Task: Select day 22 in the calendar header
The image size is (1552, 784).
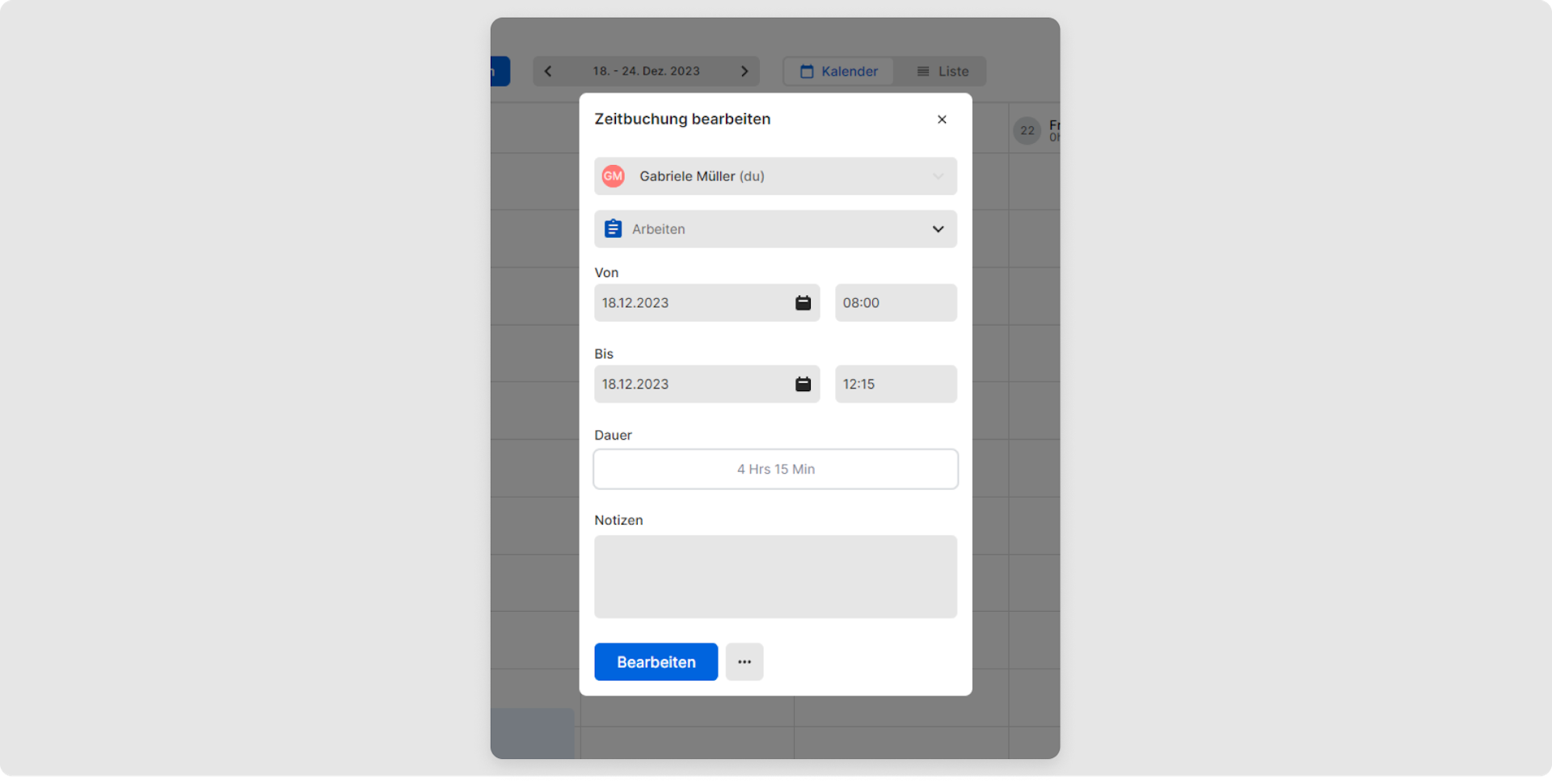Action: 1027,130
